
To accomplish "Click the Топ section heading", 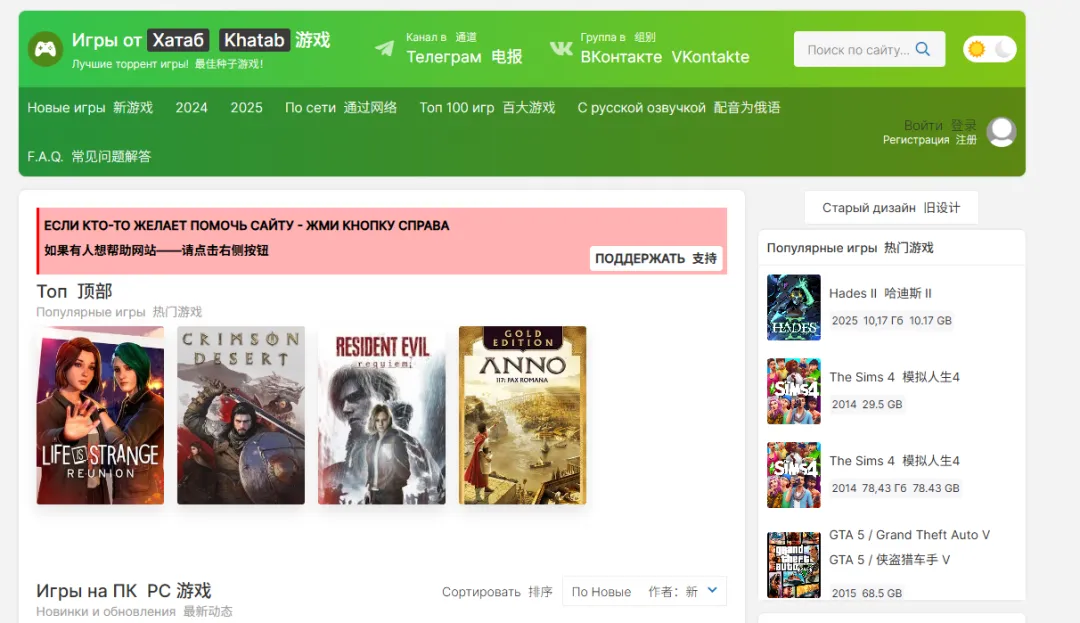I will coord(74,291).
